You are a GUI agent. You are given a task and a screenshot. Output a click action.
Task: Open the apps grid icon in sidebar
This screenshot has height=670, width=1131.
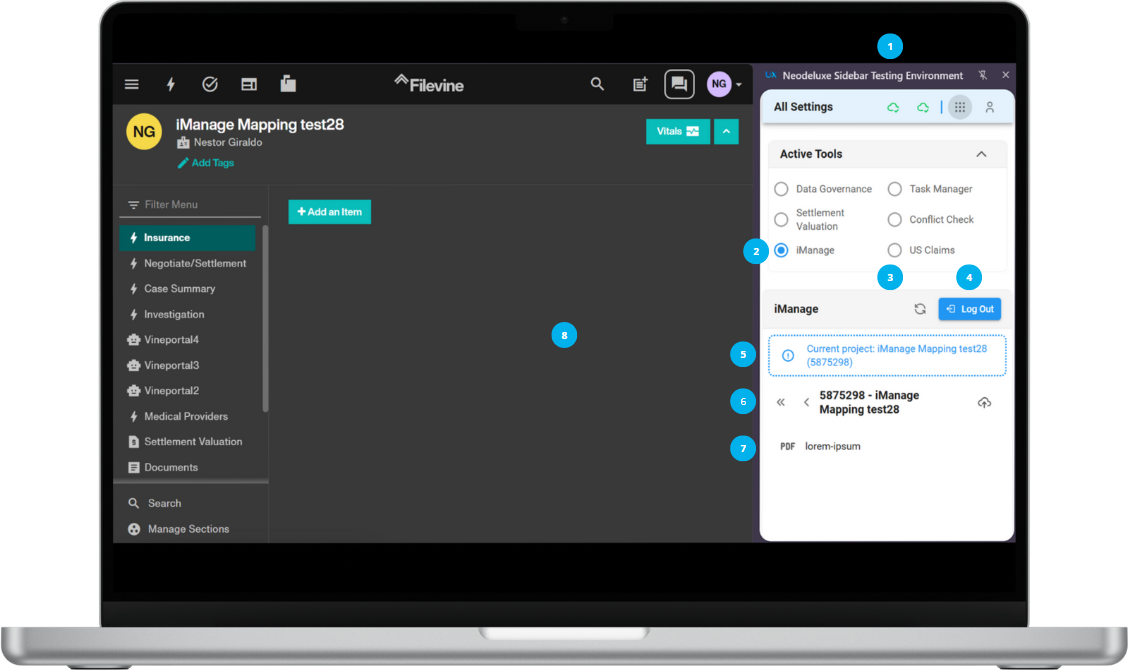coord(960,107)
